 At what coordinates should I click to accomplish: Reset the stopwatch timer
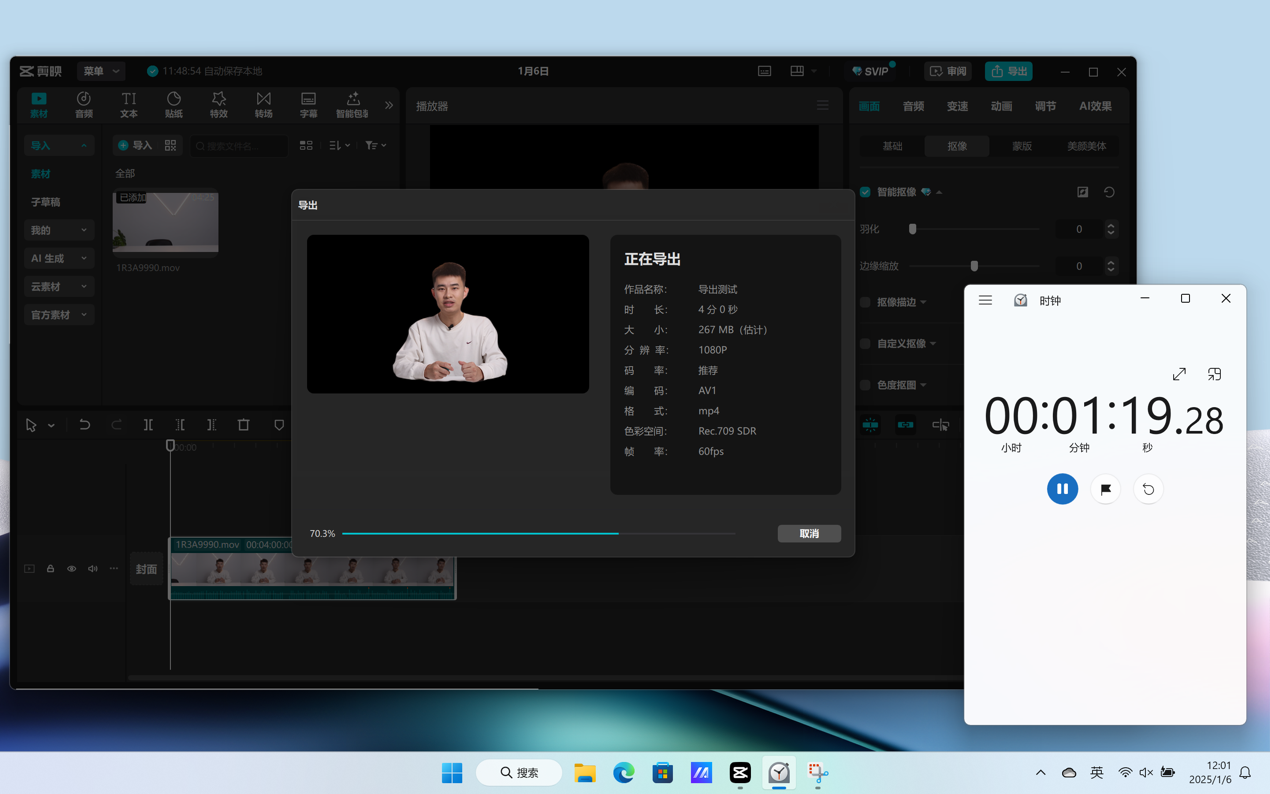pyautogui.click(x=1148, y=489)
